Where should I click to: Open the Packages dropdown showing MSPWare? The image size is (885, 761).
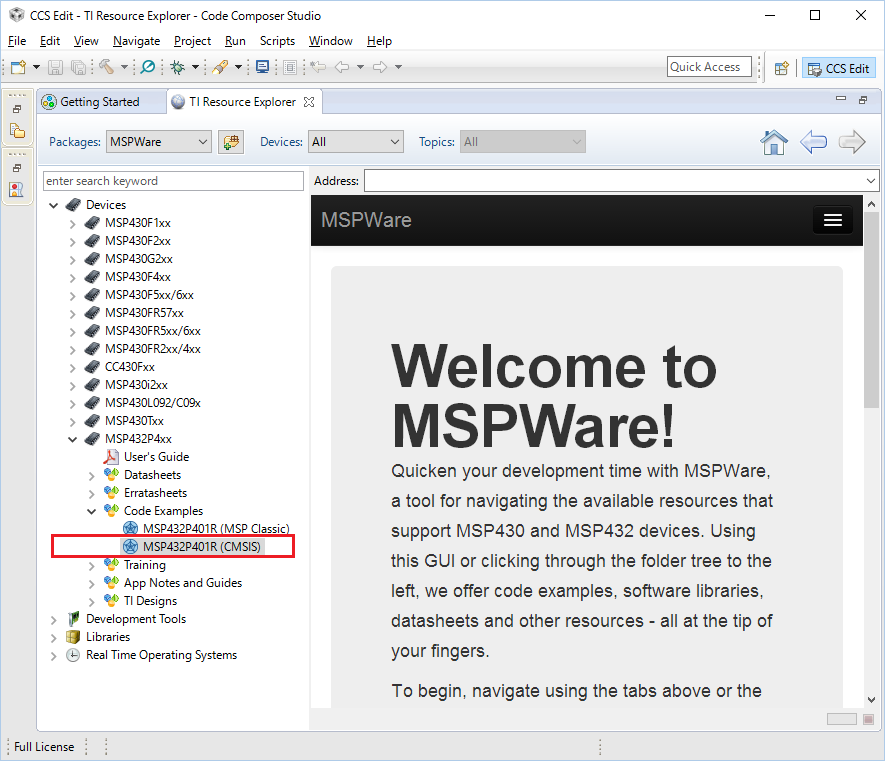pos(159,142)
